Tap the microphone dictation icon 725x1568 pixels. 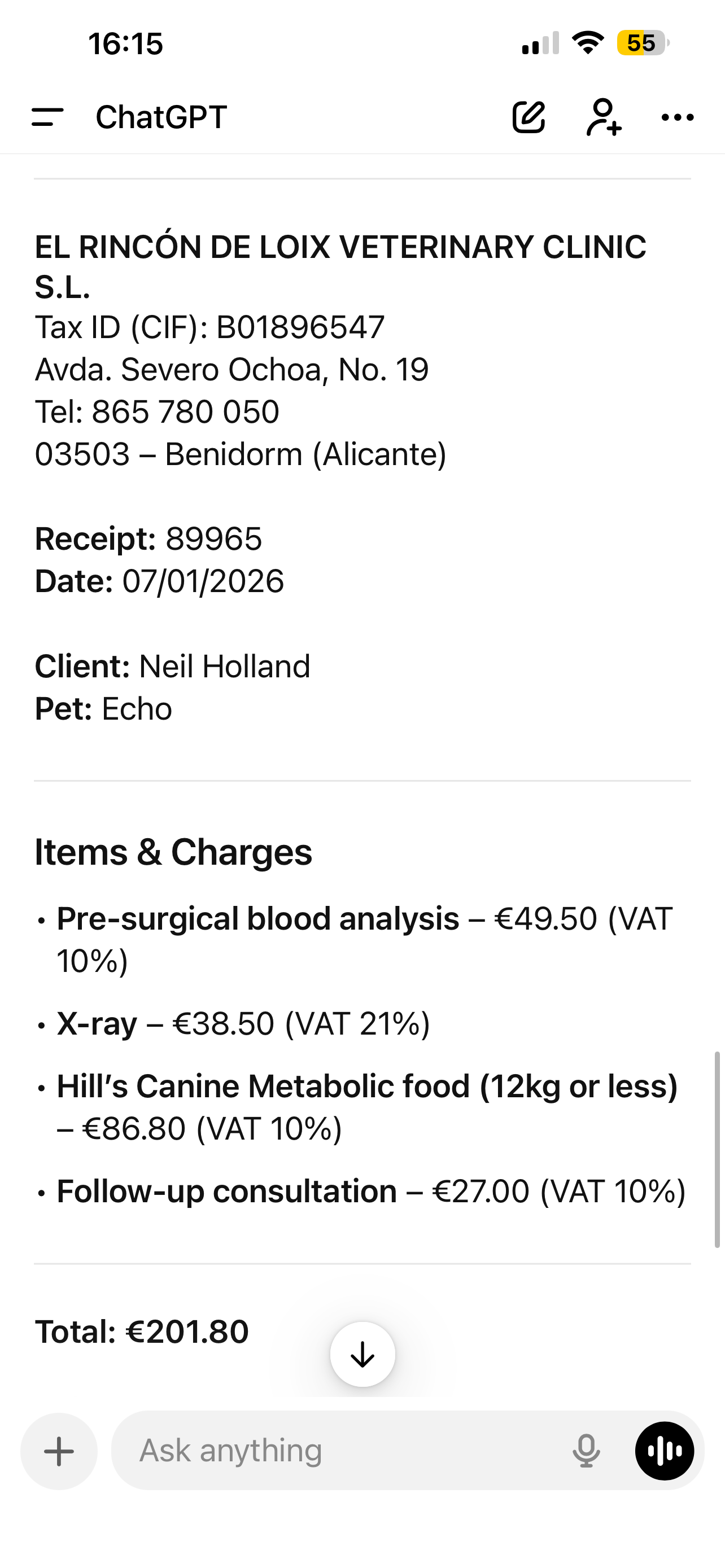coord(586,1451)
